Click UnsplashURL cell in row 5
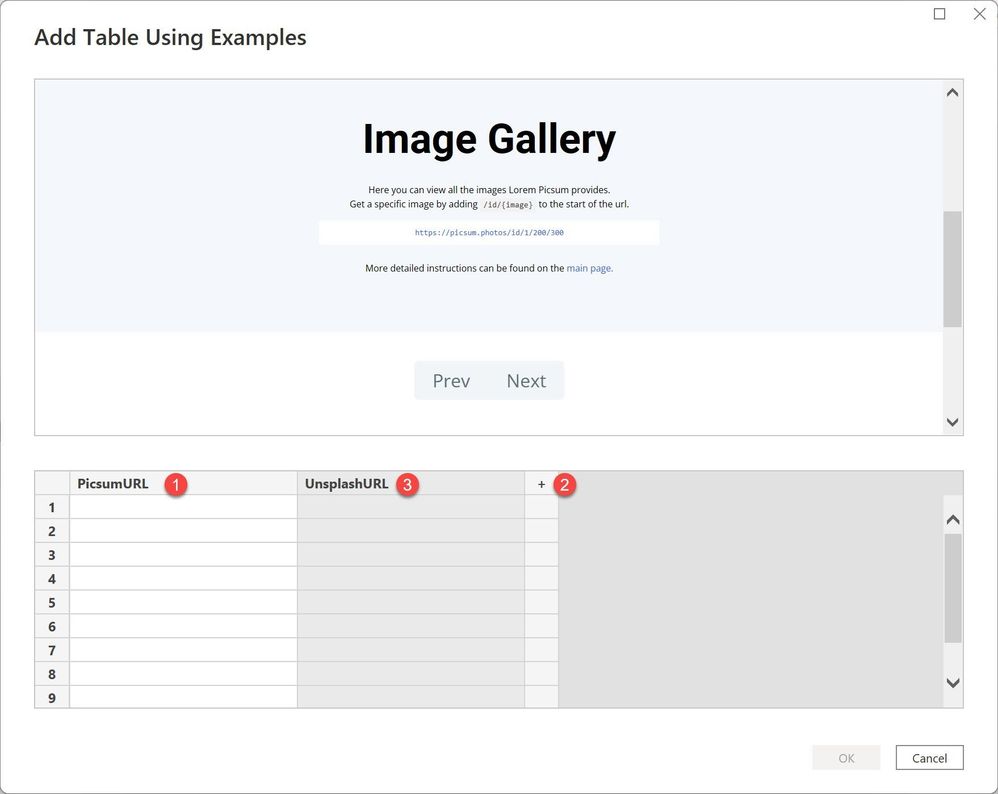 pos(411,603)
